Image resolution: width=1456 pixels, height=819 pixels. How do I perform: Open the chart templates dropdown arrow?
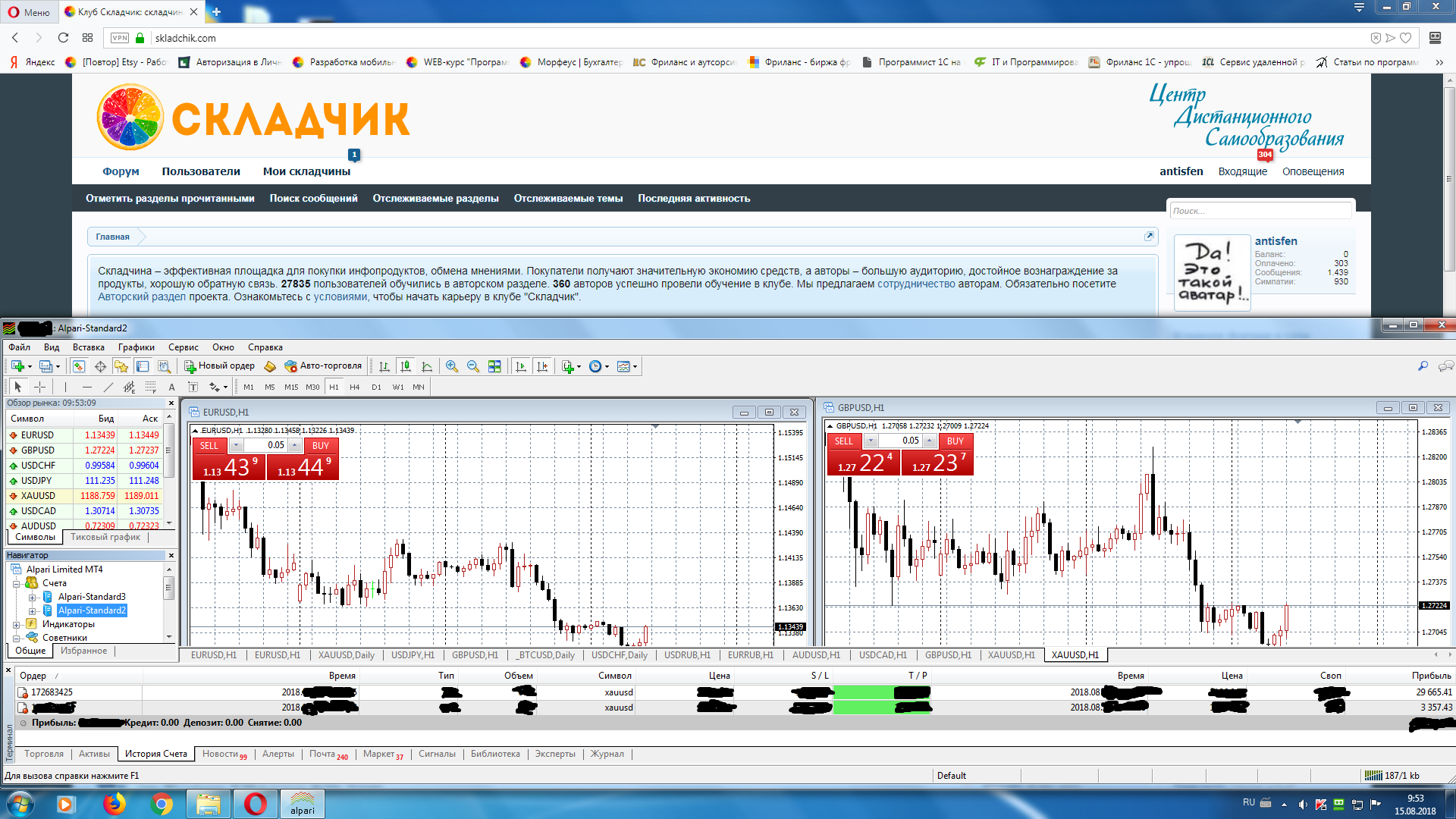(635, 366)
